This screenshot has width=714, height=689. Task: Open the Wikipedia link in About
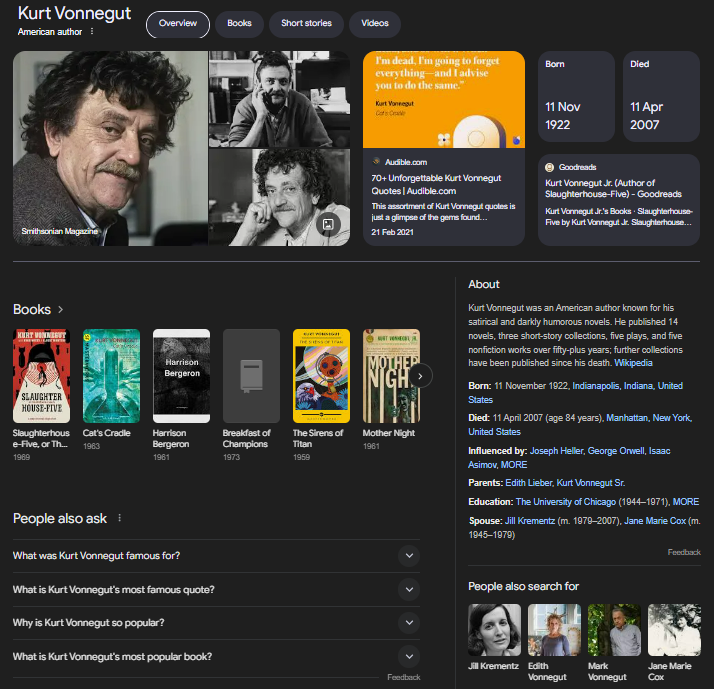tap(633, 363)
